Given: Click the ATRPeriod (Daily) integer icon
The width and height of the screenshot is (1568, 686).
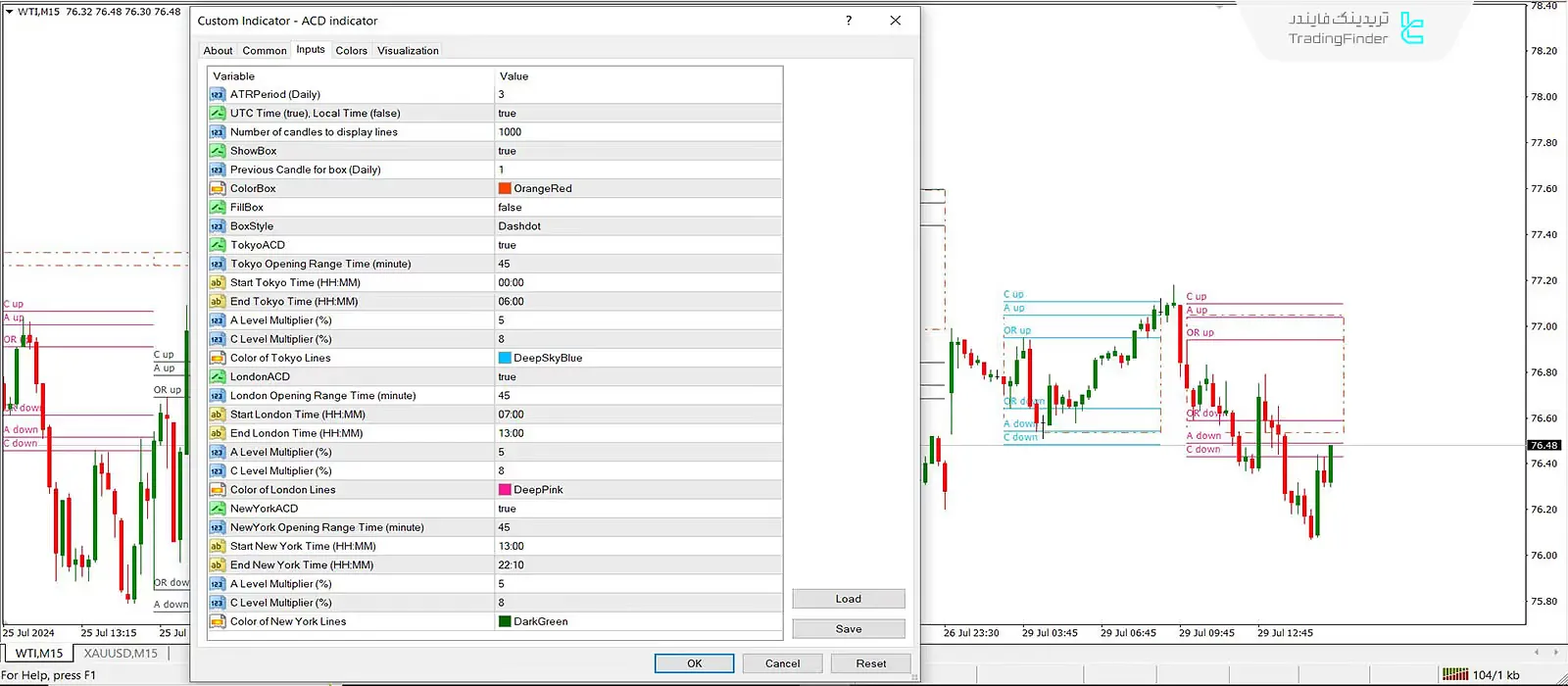Looking at the screenshot, I should (x=218, y=95).
